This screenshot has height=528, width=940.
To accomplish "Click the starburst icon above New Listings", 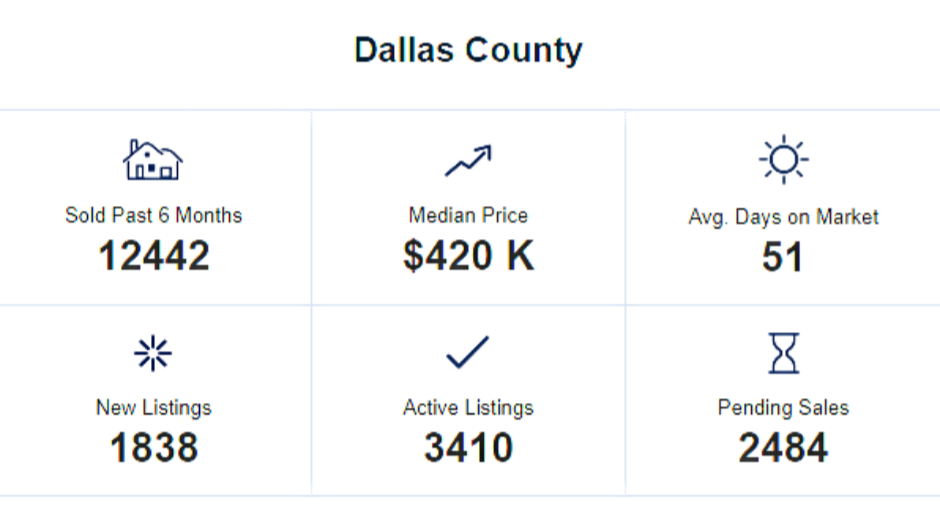I will pos(153,353).
